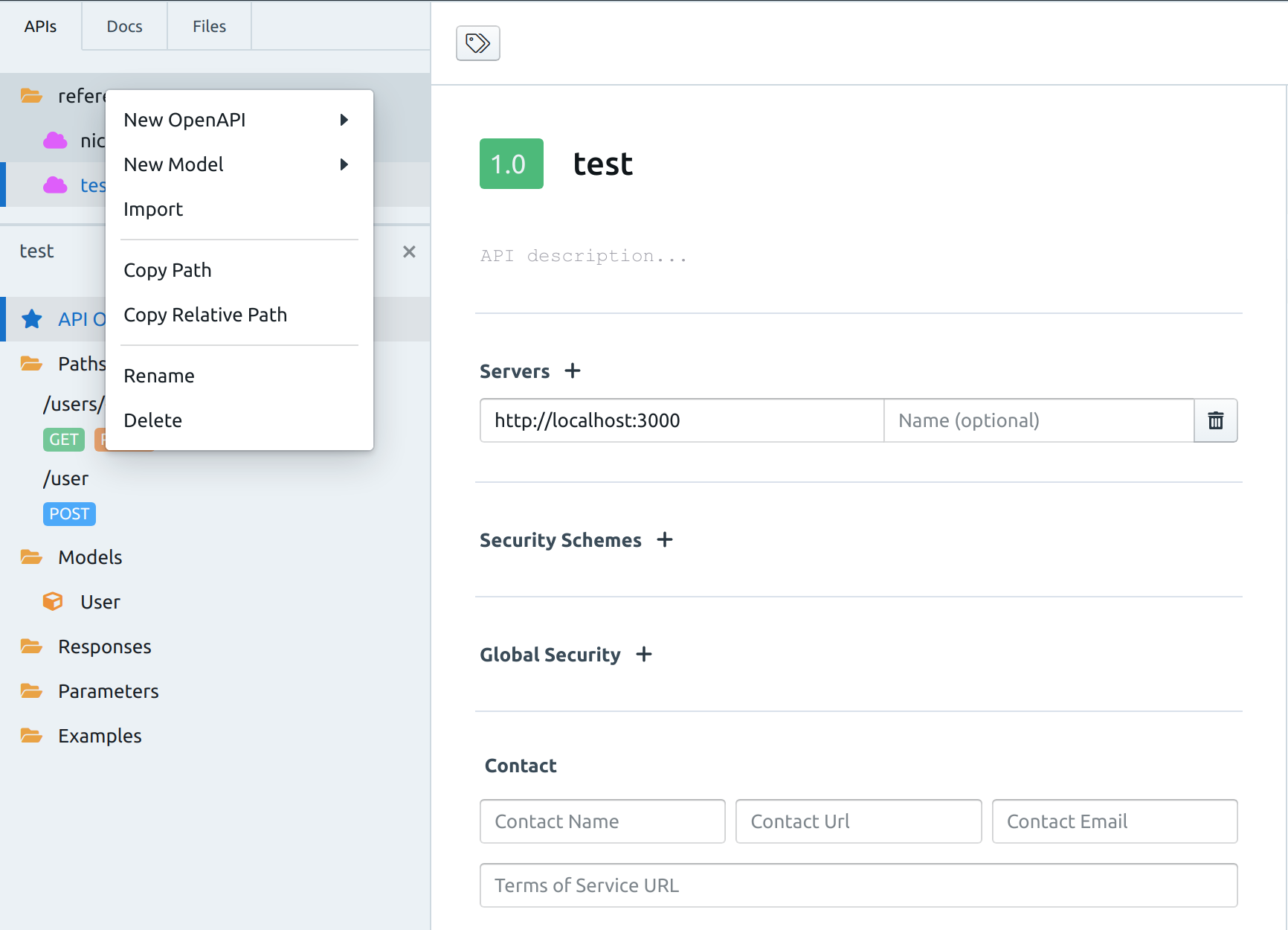Click the Contact Name input field

[602, 821]
